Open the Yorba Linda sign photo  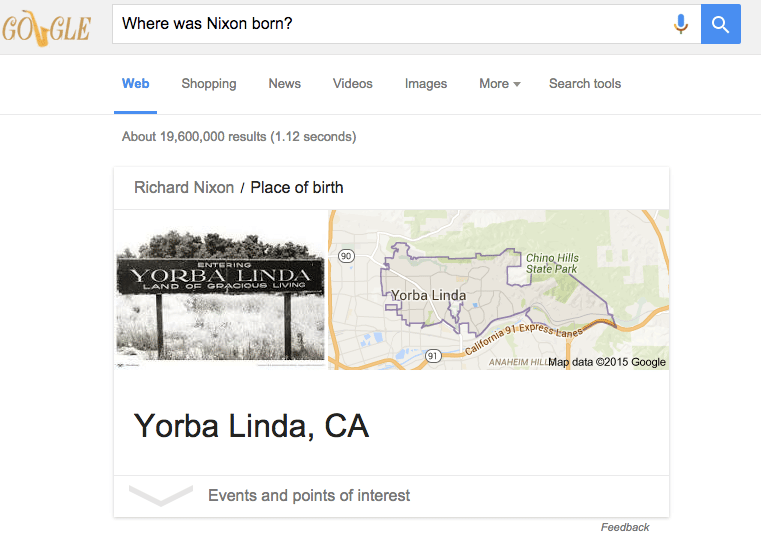click(x=220, y=290)
